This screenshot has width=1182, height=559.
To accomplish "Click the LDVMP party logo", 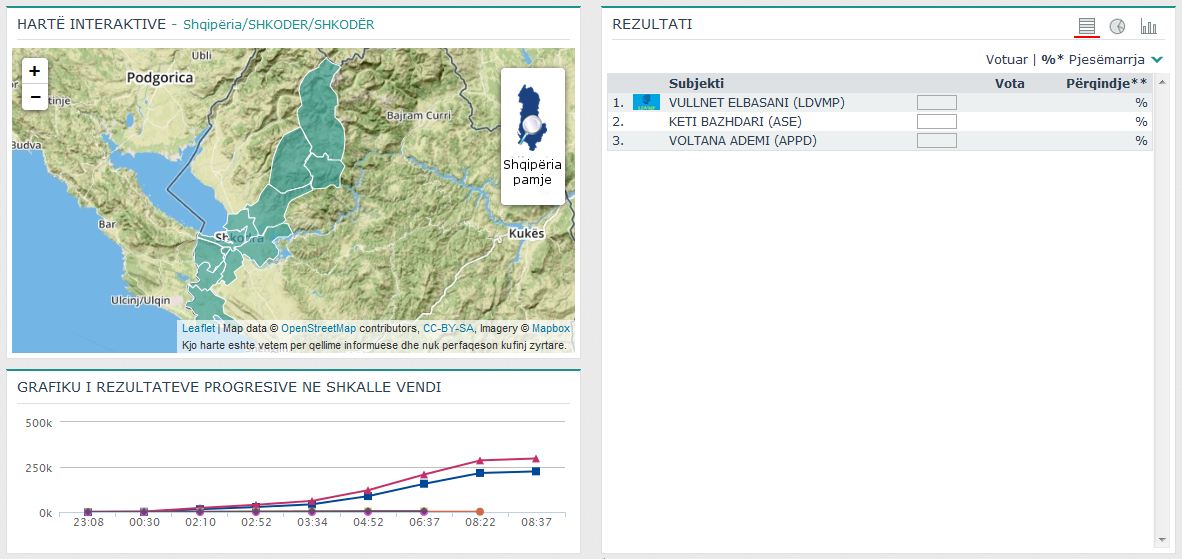I will (646, 102).
